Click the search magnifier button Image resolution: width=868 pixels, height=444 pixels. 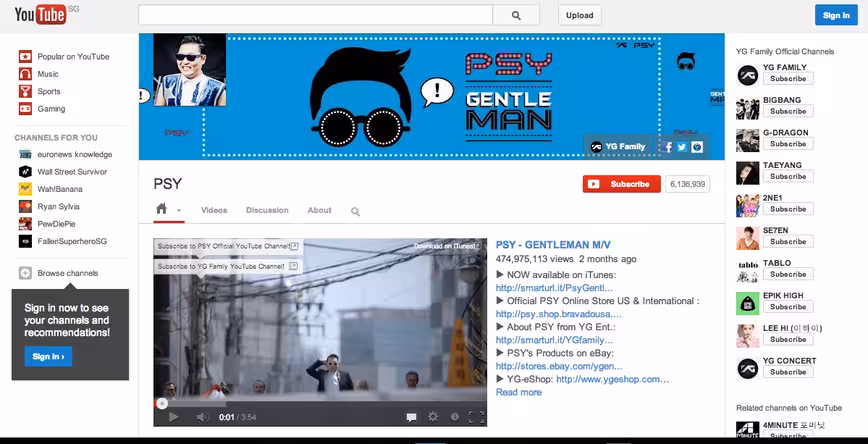click(516, 16)
